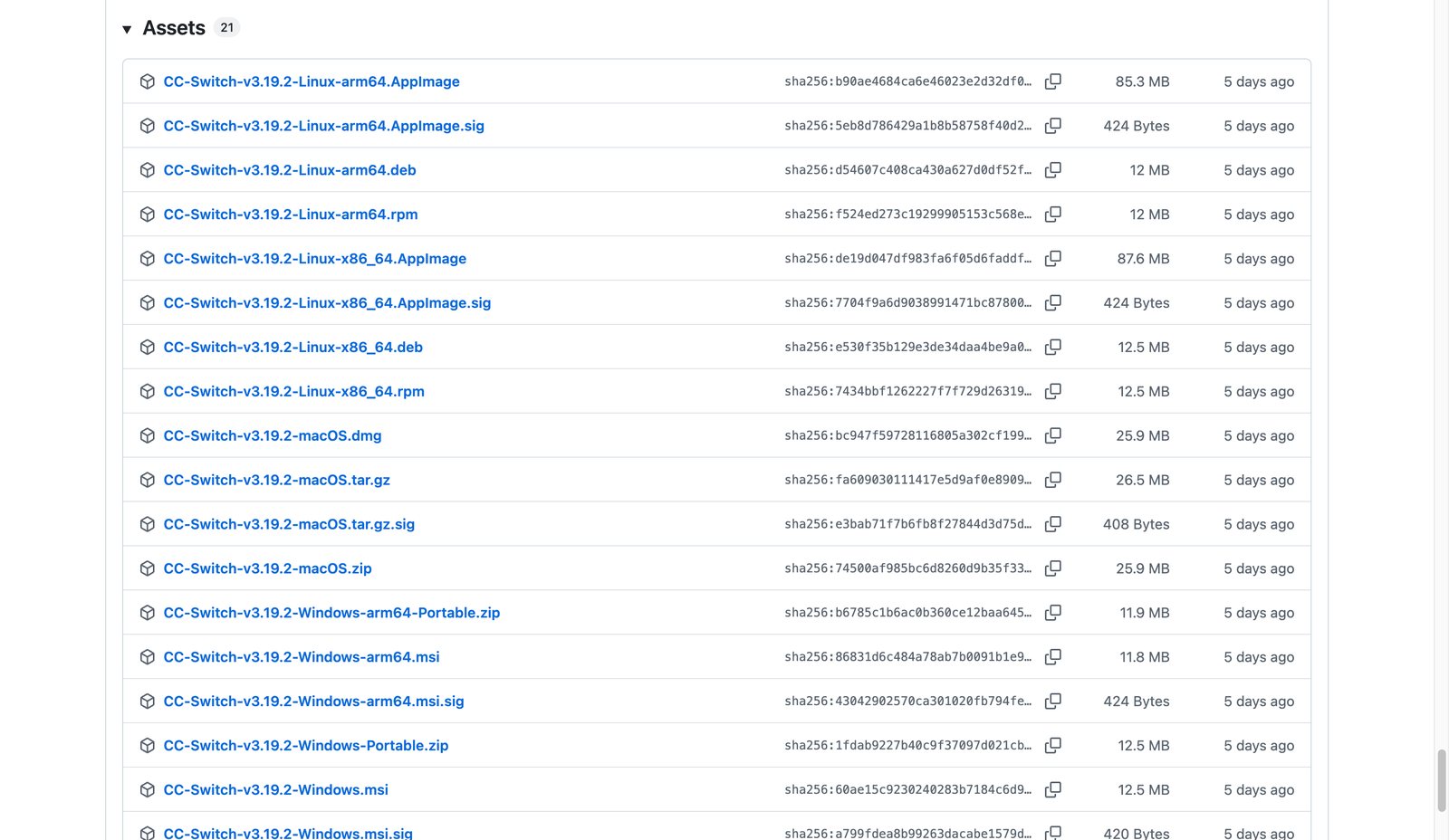Image resolution: width=1449 pixels, height=840 pixels.
Task: Click the Assets heading toggle
Action: tap(174, 28)
